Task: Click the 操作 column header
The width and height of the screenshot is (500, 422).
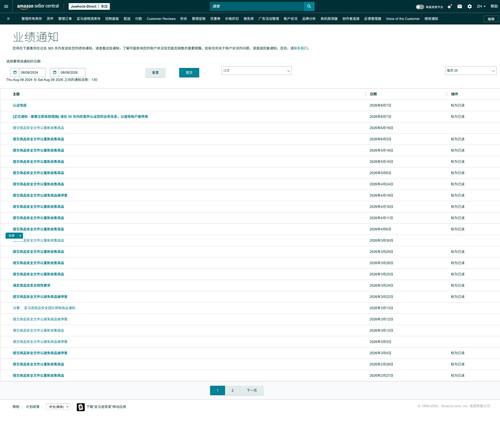Action: pyautogui.click(x=454, y=94)
